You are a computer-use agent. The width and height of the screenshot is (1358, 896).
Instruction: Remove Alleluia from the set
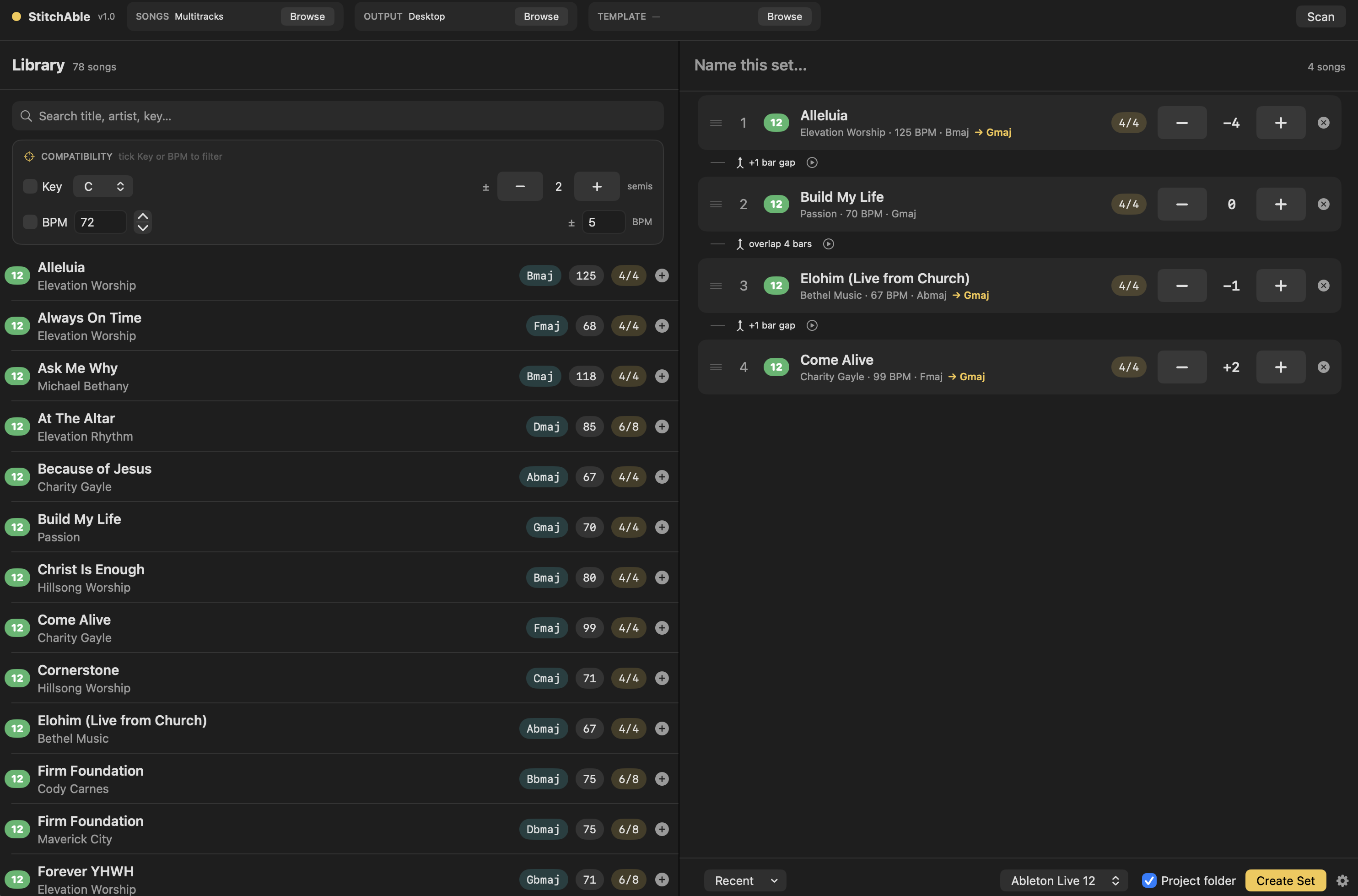pos(1323,123)
